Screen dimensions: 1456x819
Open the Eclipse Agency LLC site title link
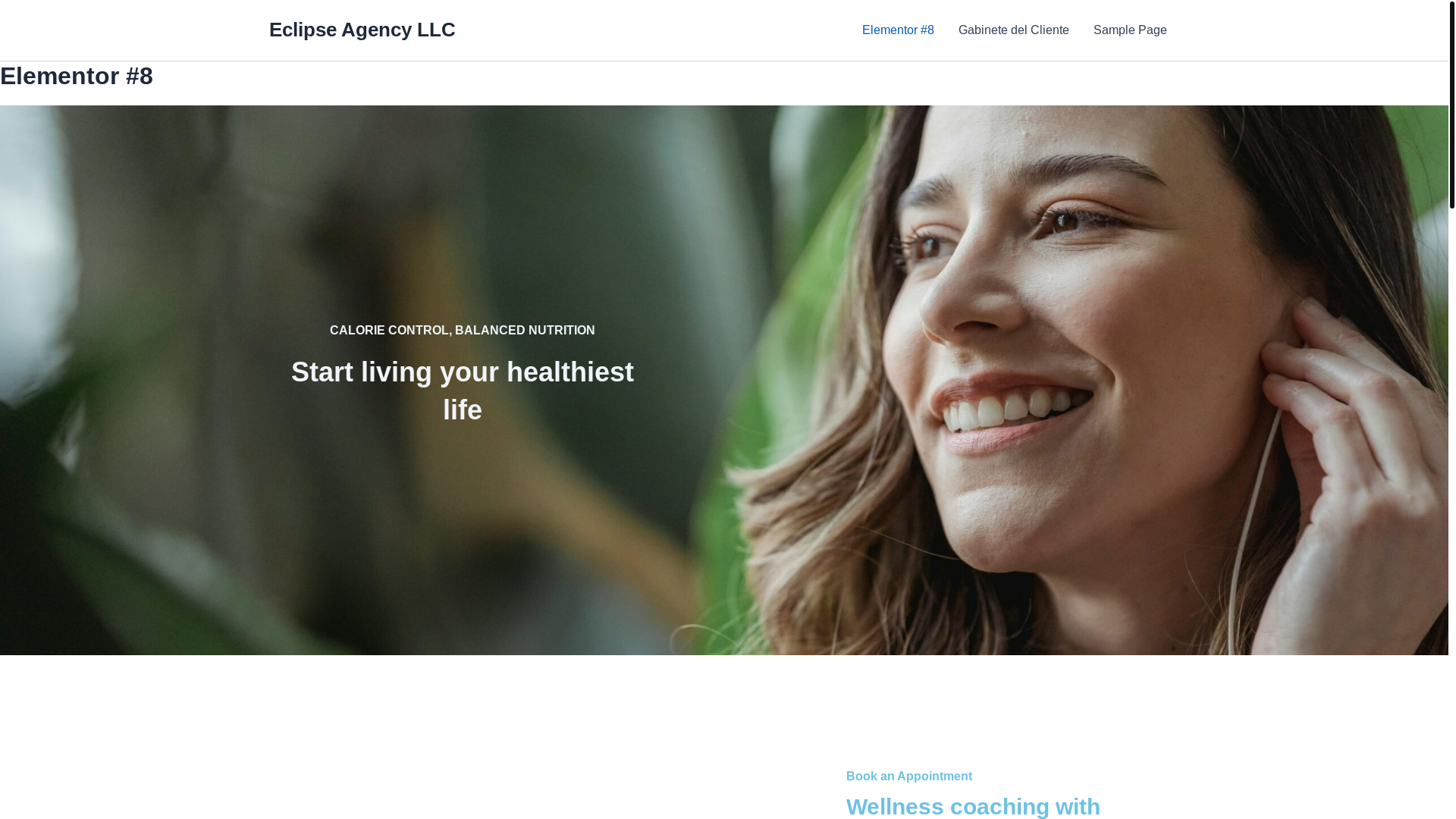[x=362, y=30]
